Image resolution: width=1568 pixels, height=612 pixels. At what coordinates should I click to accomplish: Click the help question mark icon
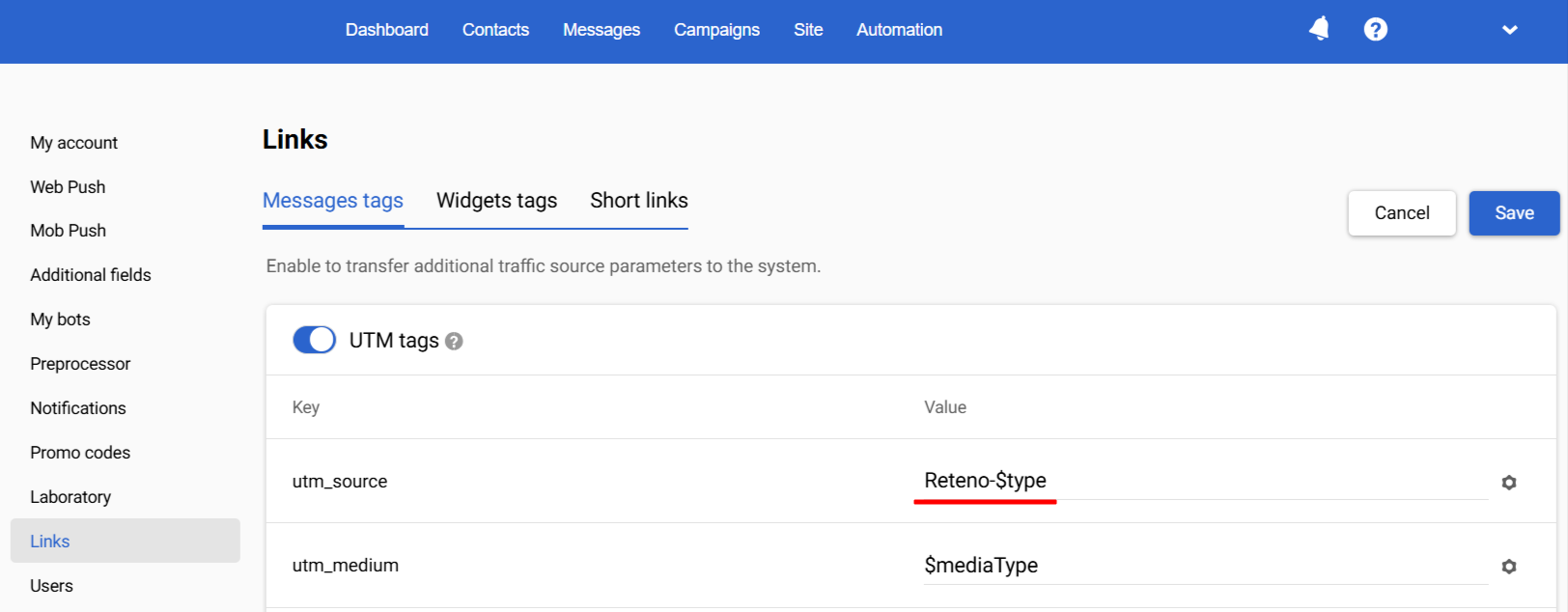point(1376,30)
